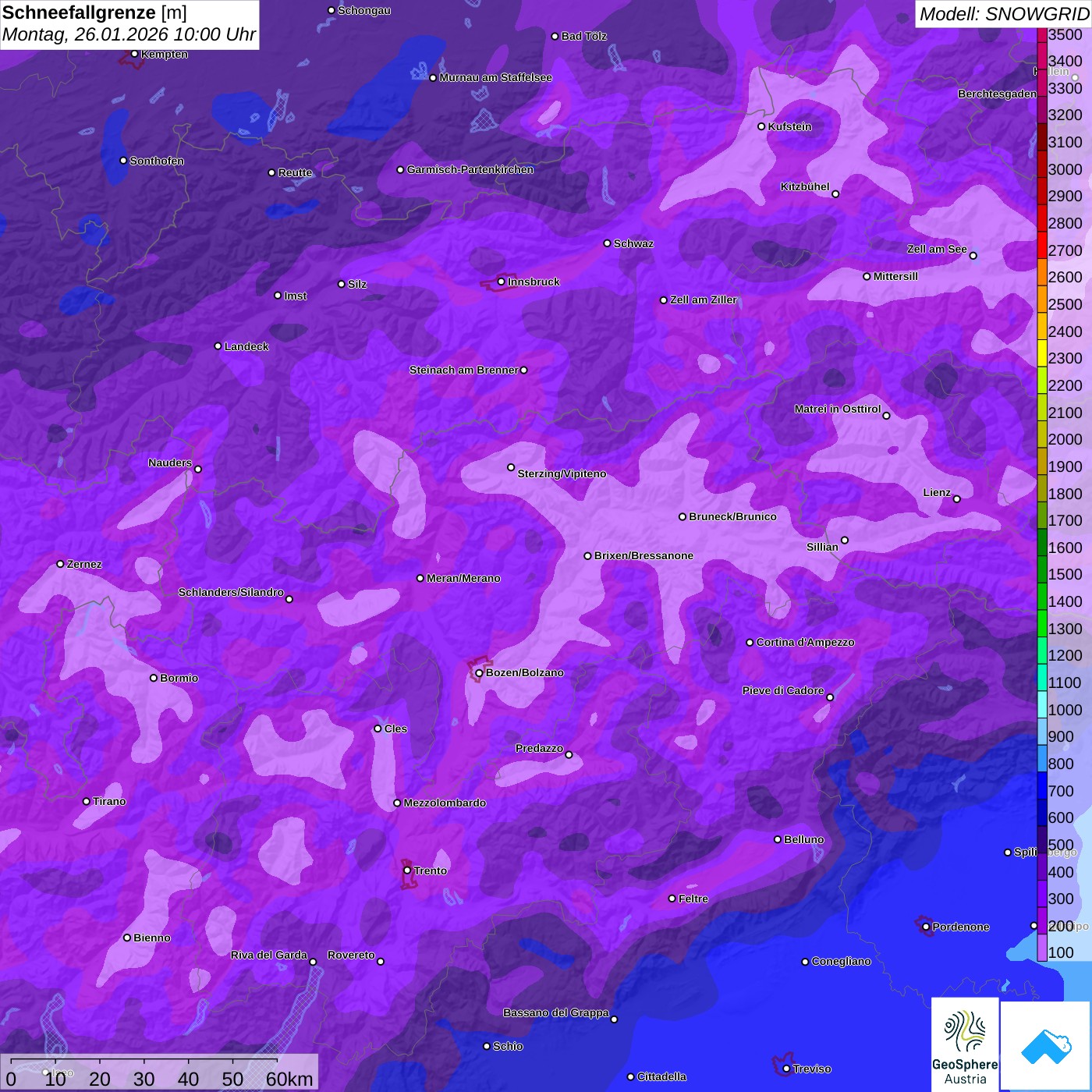This screenshot has width=1092, height=1092.
Task: Click the Zell am See label
Action: coord(937,250)
